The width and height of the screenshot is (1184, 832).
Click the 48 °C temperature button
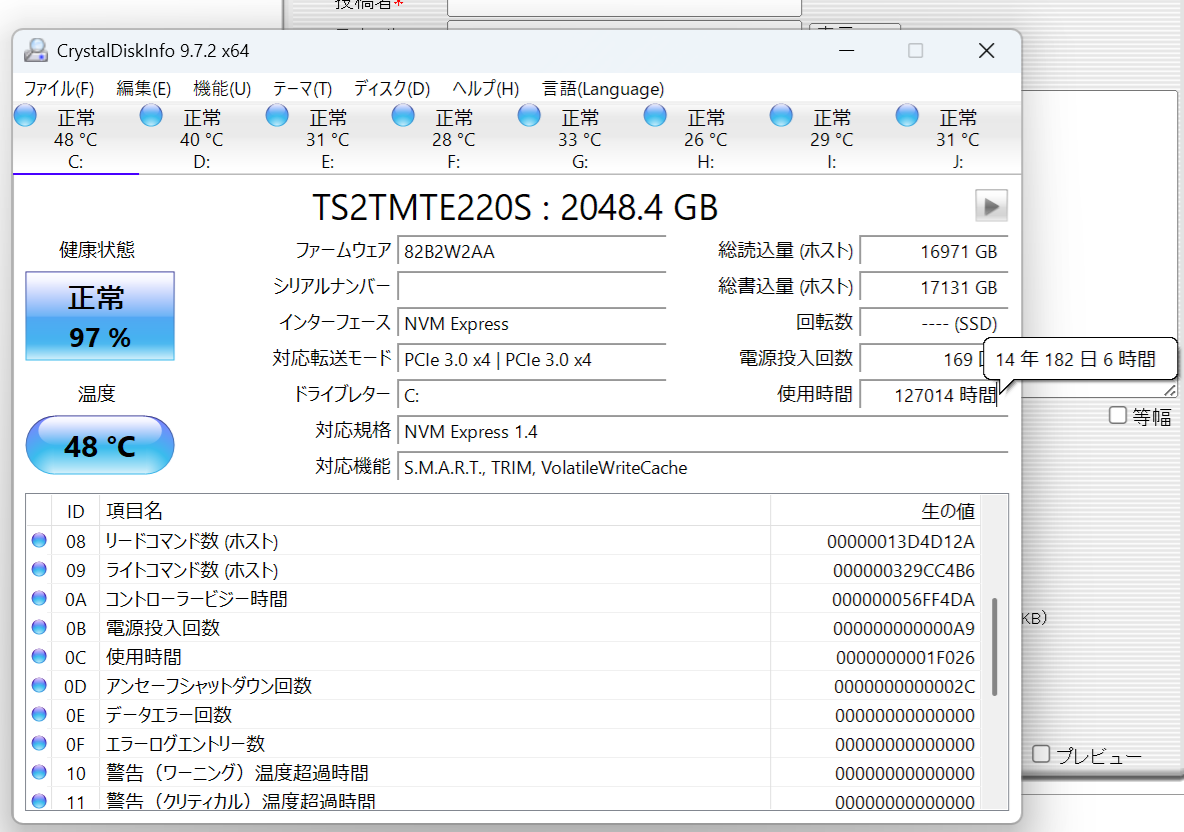point(100,445)
